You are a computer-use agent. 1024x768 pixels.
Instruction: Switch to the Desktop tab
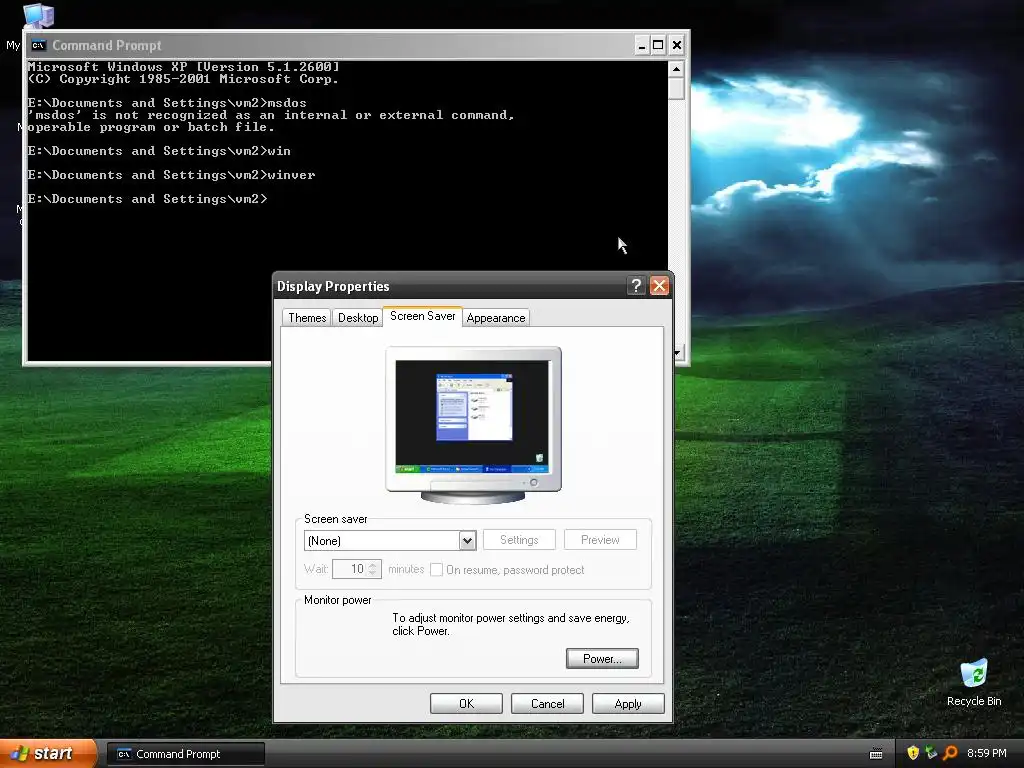358,318
